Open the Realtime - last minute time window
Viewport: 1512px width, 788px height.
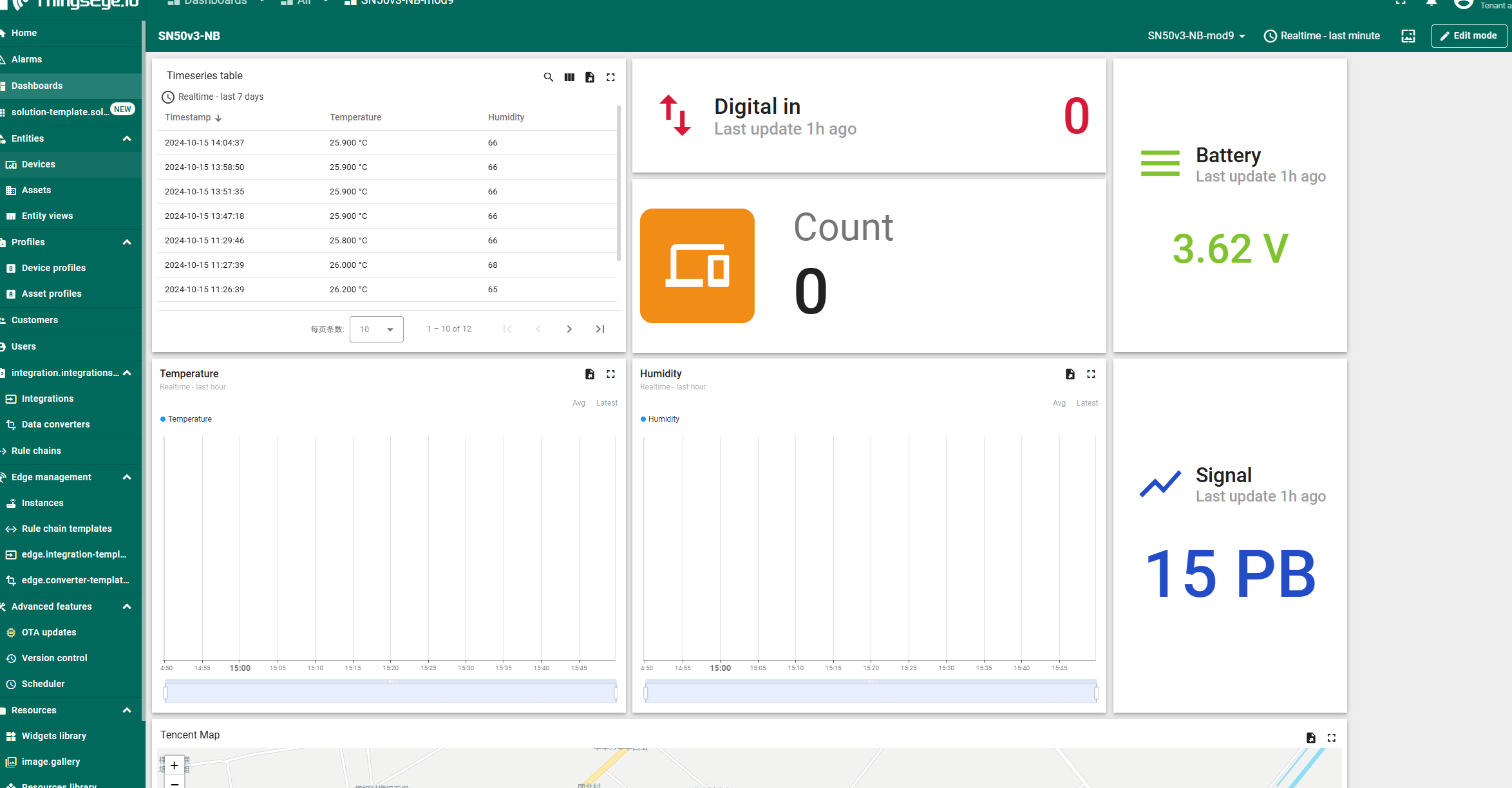(x=1322, y=36)
